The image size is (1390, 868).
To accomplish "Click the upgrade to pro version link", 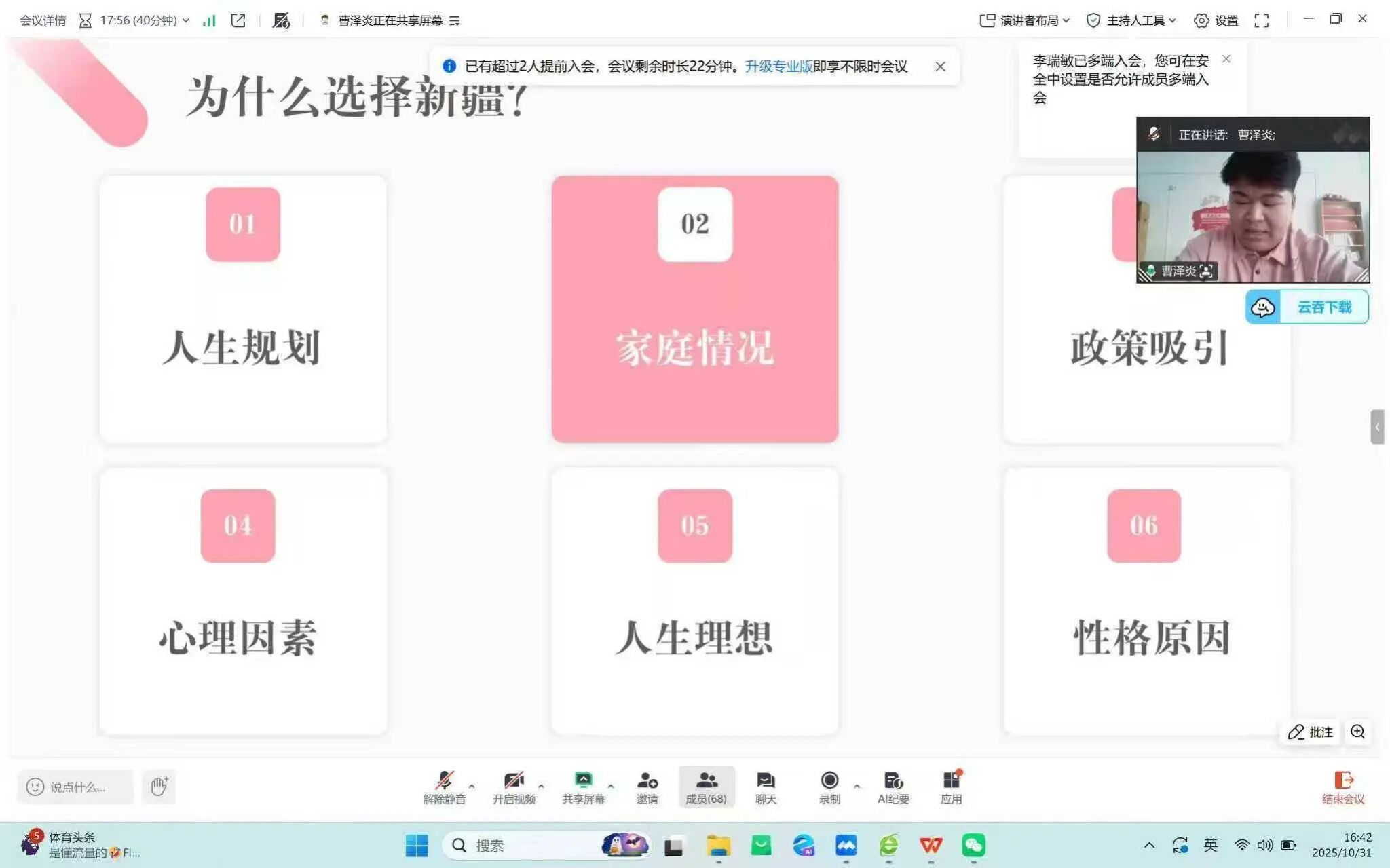I will [x=778, y=66].
